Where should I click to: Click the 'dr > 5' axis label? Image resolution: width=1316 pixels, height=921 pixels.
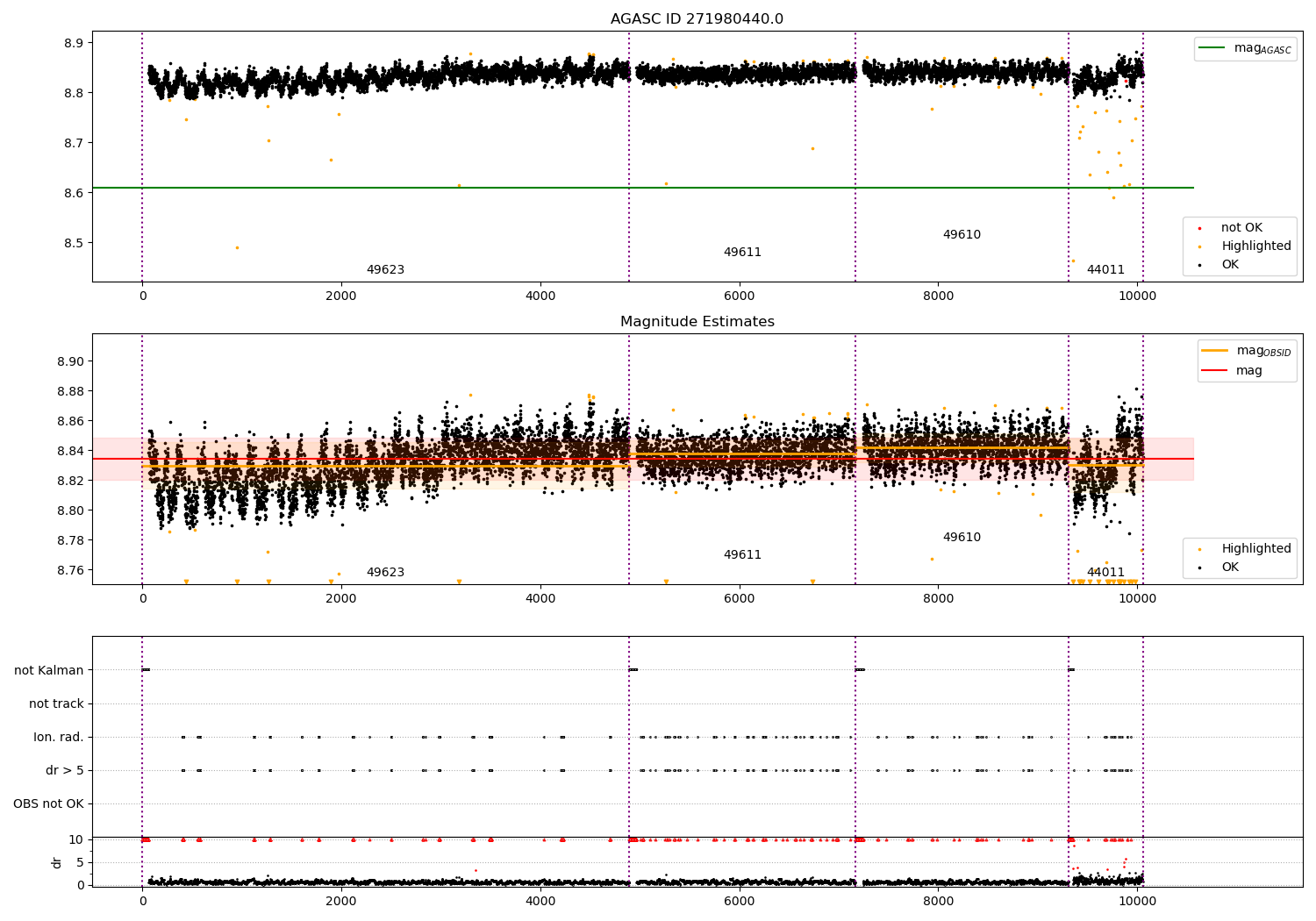point(65,770)
